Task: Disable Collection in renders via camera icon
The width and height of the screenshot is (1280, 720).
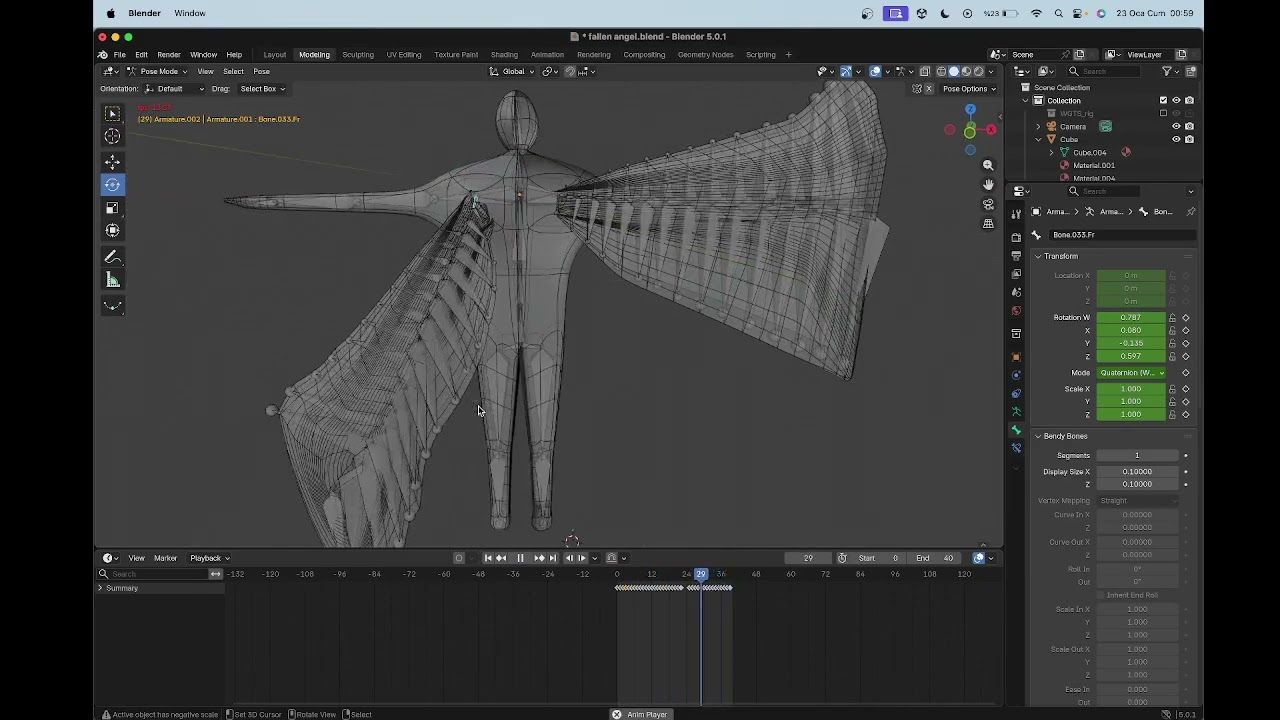Action: (1189, 100)
